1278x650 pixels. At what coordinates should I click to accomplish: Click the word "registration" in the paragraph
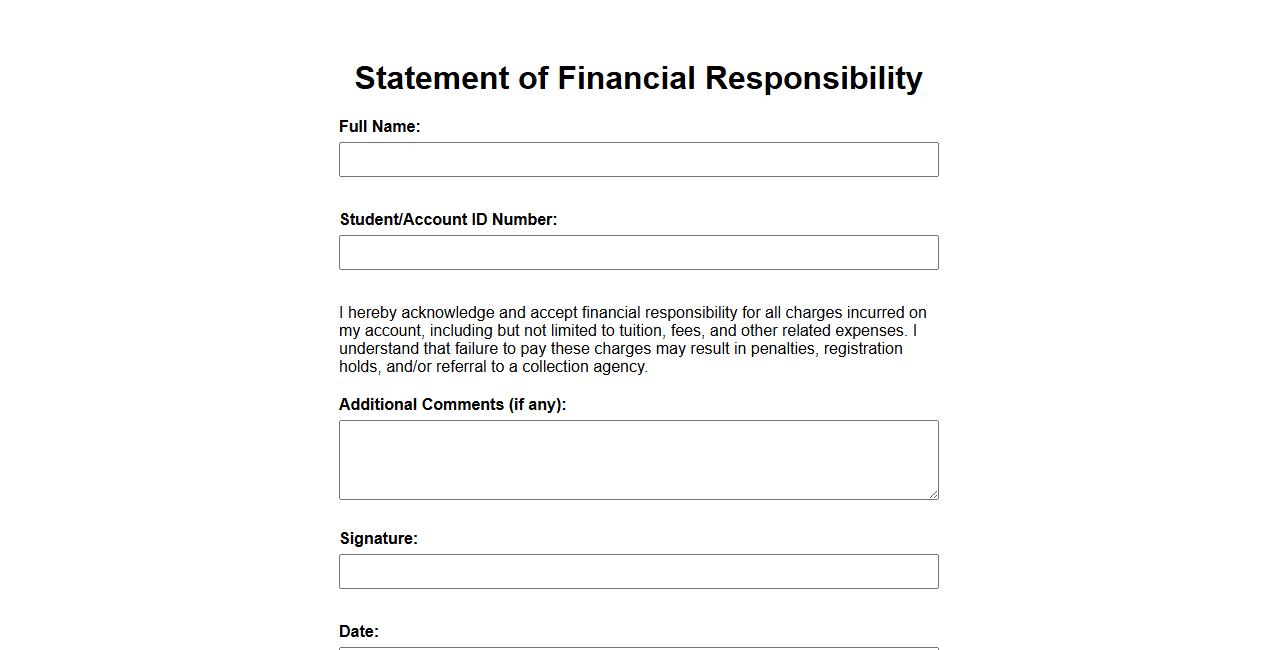point(863,349)
